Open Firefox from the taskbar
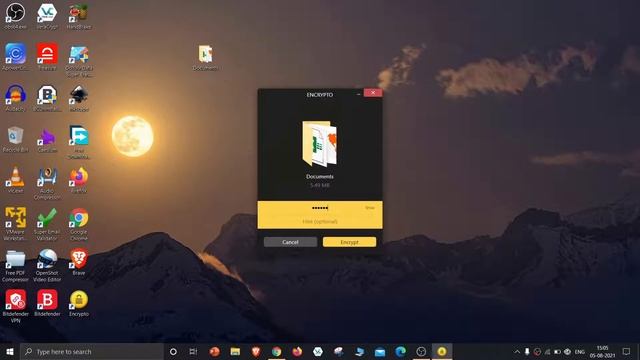 (297, 351)
